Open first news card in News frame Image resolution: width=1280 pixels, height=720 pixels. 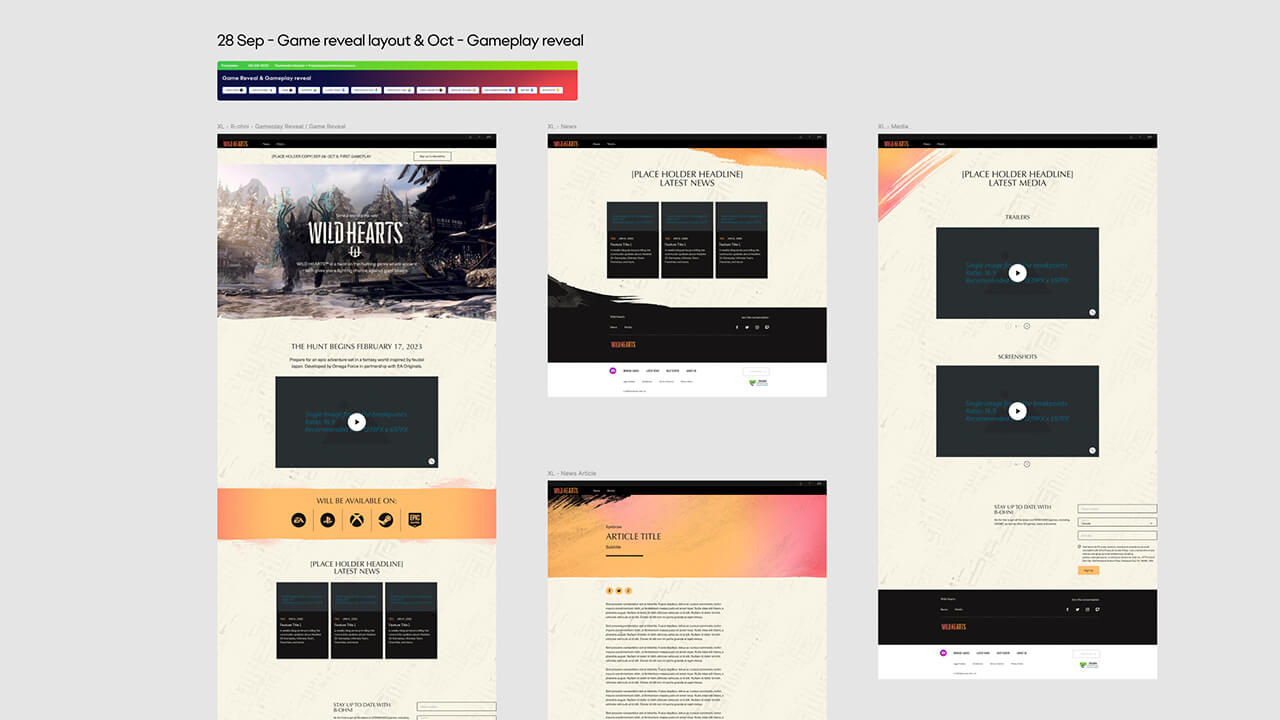pos(633,240)
